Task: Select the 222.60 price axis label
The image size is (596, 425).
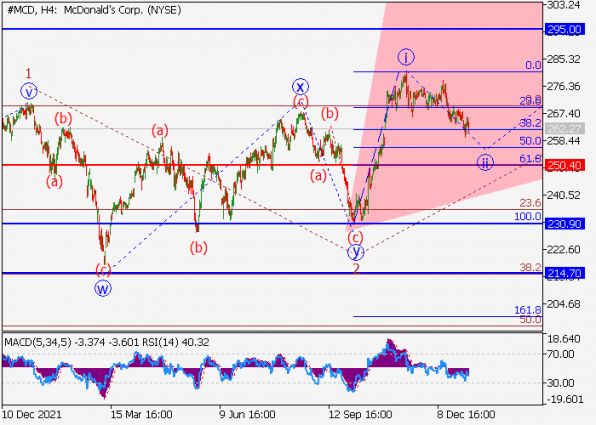Action: tap(563, 250)
